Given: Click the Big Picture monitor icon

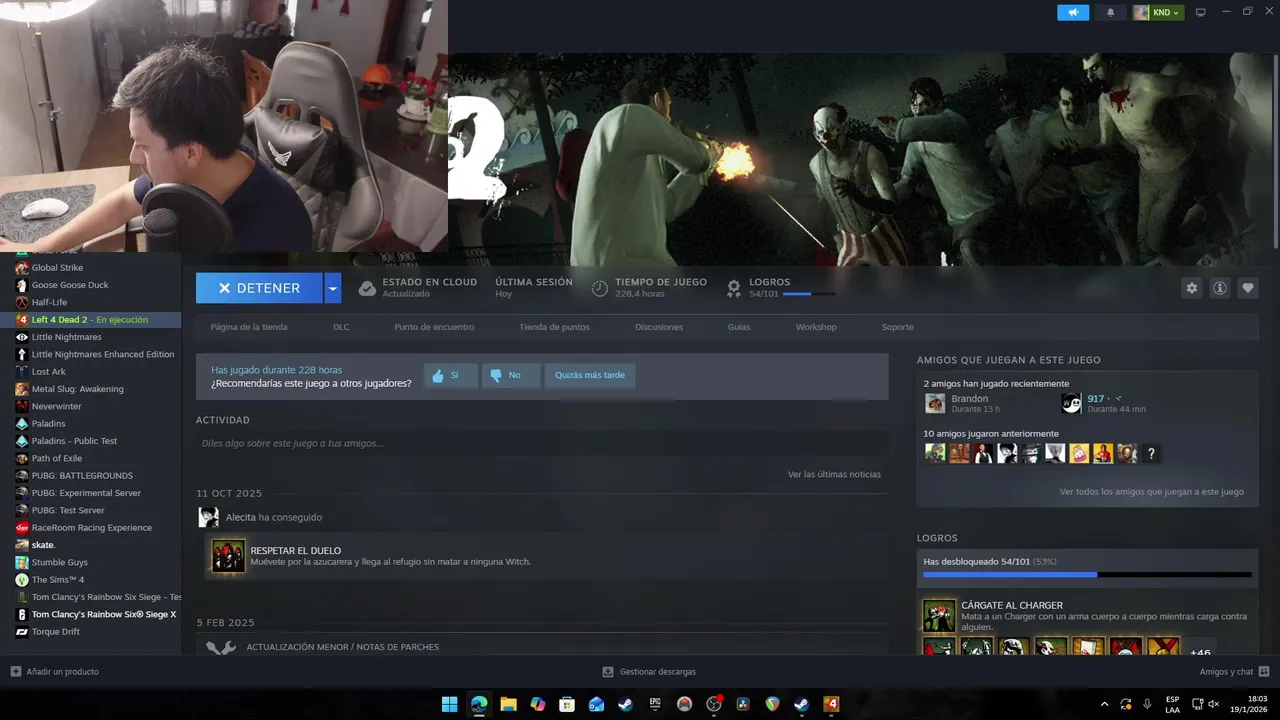Looking at the screenshot, I should coord(1201,12).
